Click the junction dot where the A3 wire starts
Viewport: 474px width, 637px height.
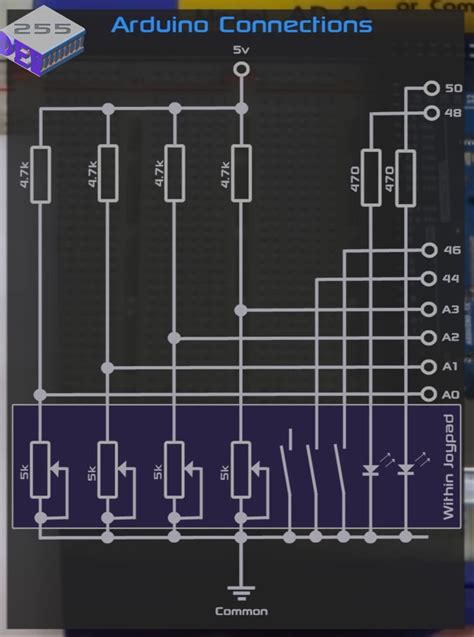[241, 310]
